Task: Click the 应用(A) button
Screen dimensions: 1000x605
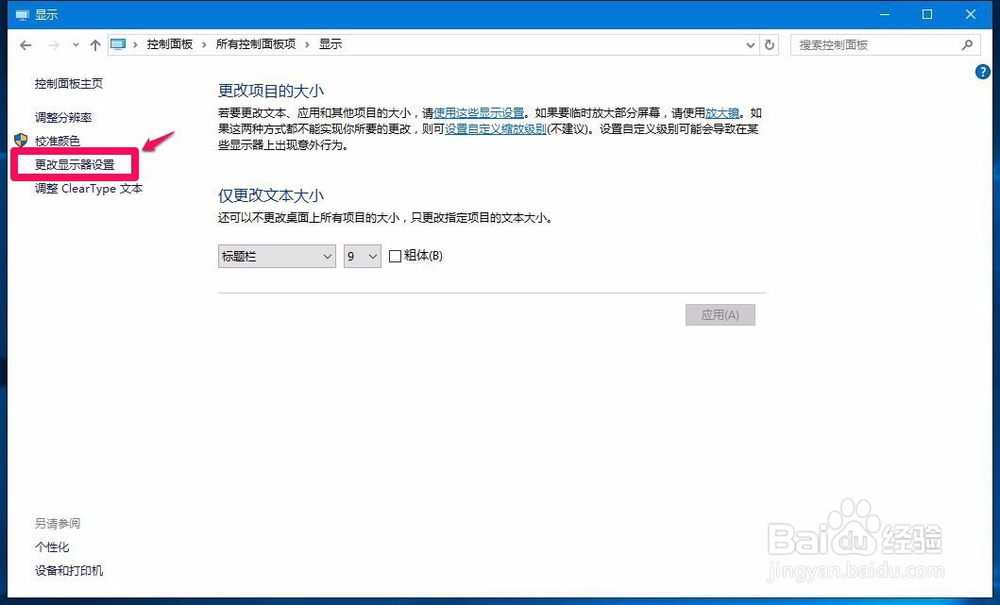Action: point(720,314)
